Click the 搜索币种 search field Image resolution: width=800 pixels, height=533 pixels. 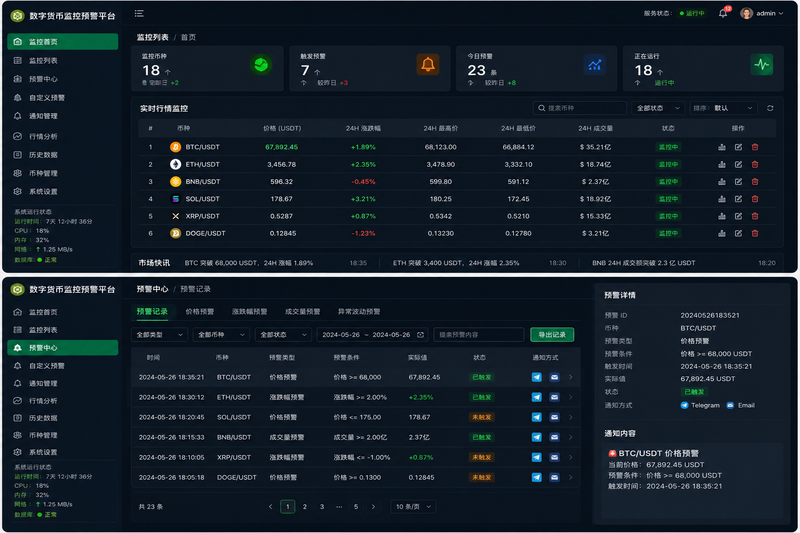(x=580, y=108)
